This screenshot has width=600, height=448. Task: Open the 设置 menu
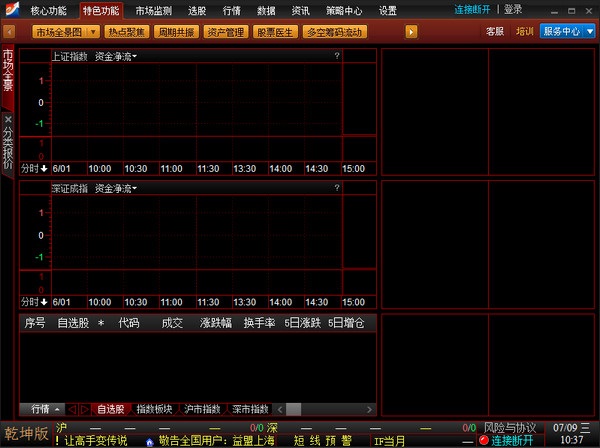[x=388, y=11]
